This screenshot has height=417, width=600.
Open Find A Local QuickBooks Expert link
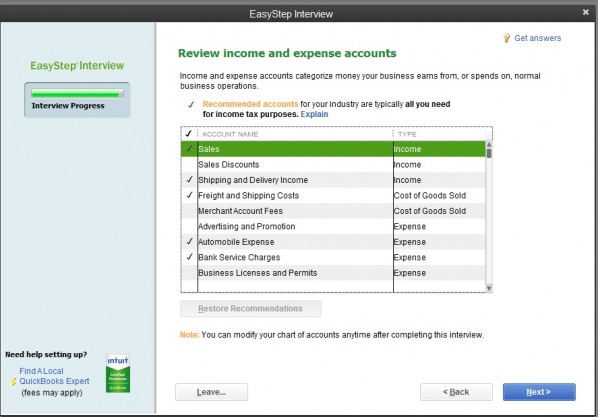(x=54, y=376)
